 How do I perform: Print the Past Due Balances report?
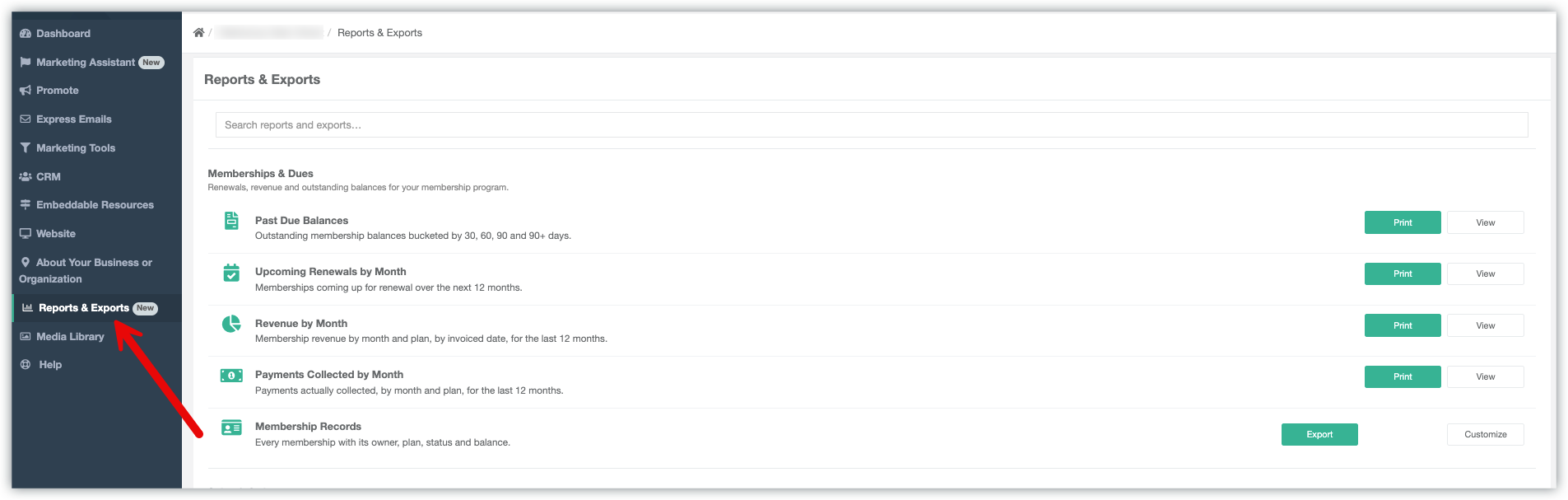(1403, 222)
